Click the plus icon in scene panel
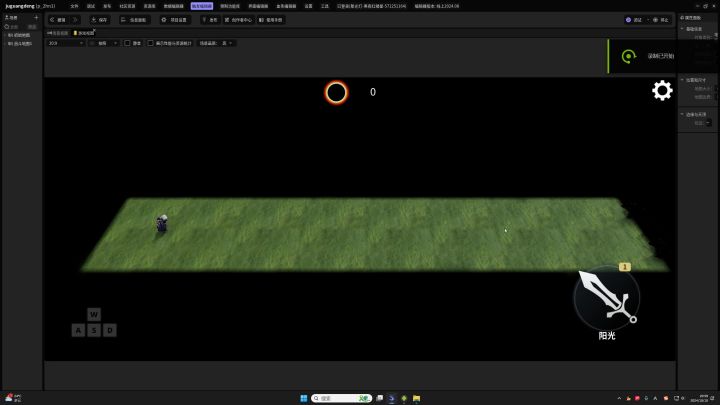720x405 pixels. (x=36, y=17)
